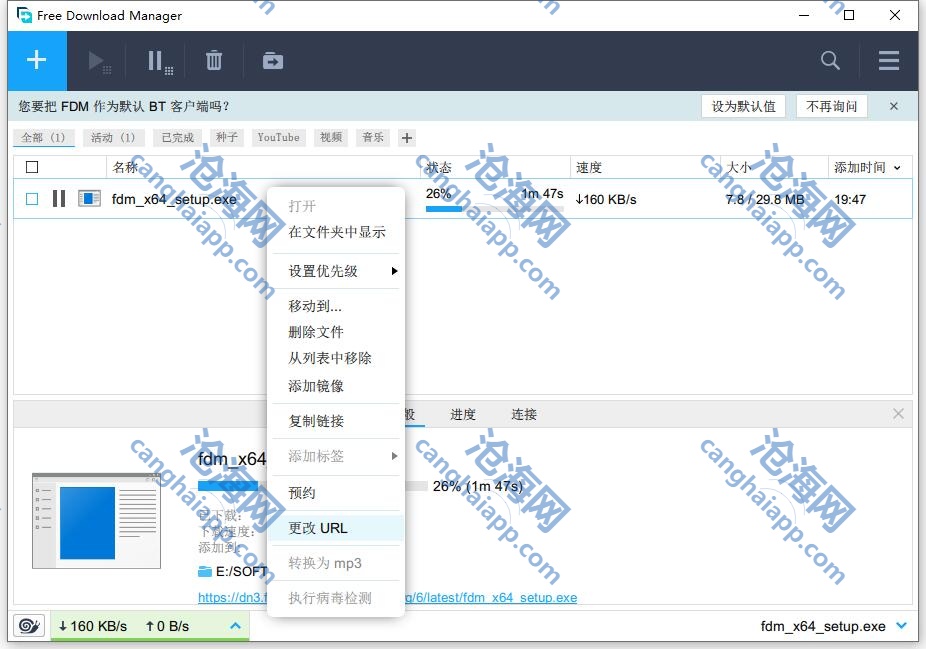Open the hamburger main menu

tap(889, 61)
